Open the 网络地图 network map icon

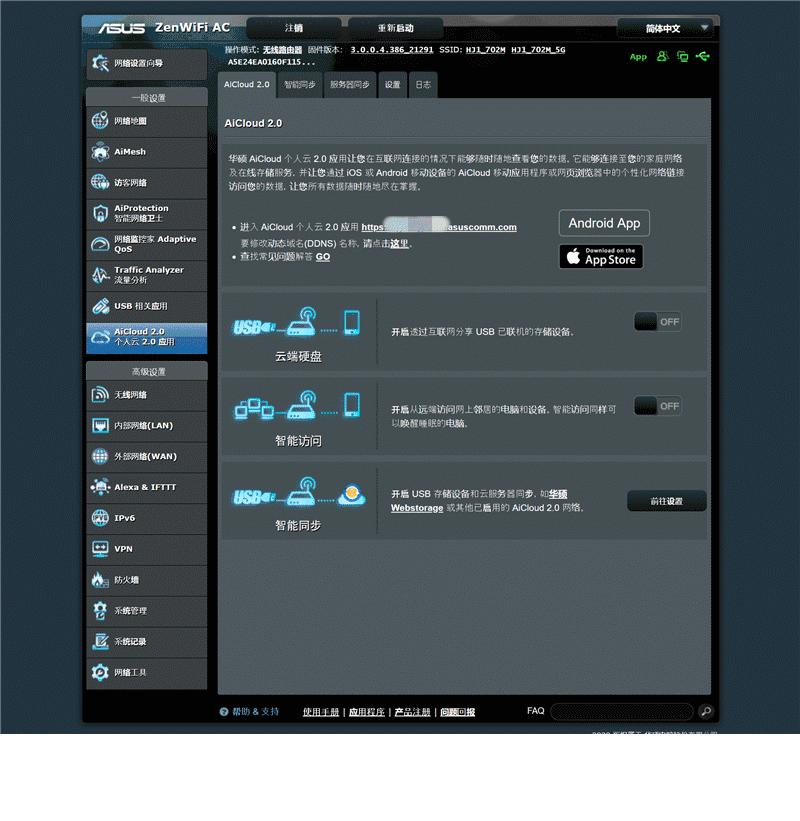click(100, 121)
